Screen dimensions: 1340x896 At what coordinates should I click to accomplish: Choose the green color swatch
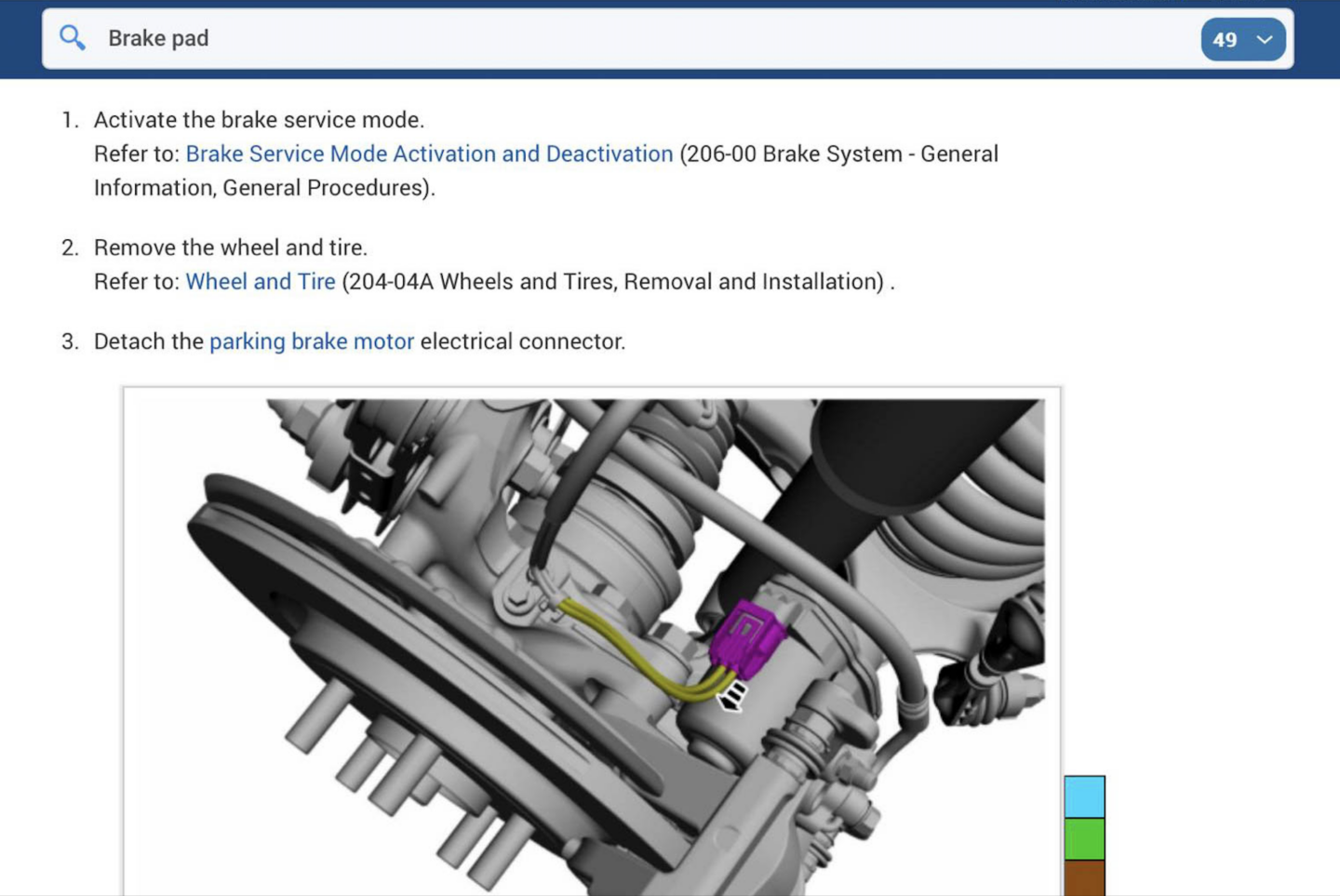click(x=1084, y=838)
